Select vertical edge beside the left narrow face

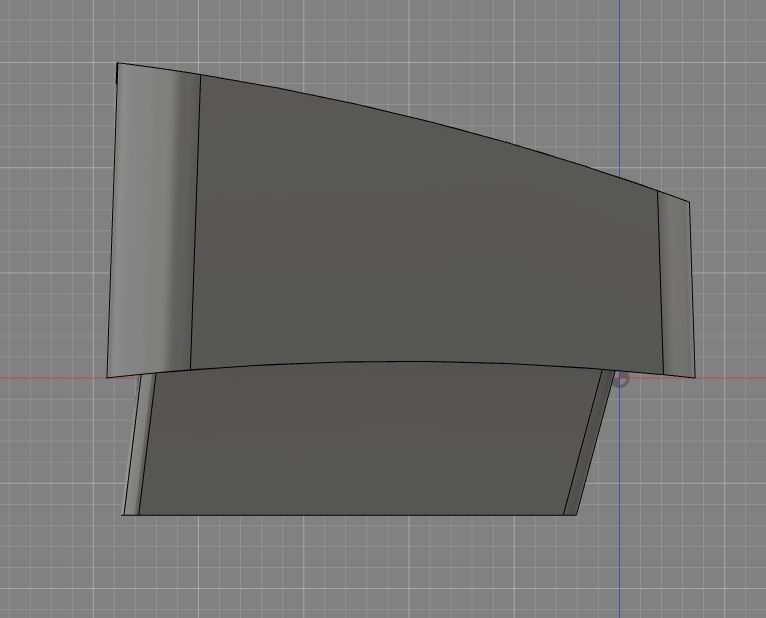click(196, 220)
